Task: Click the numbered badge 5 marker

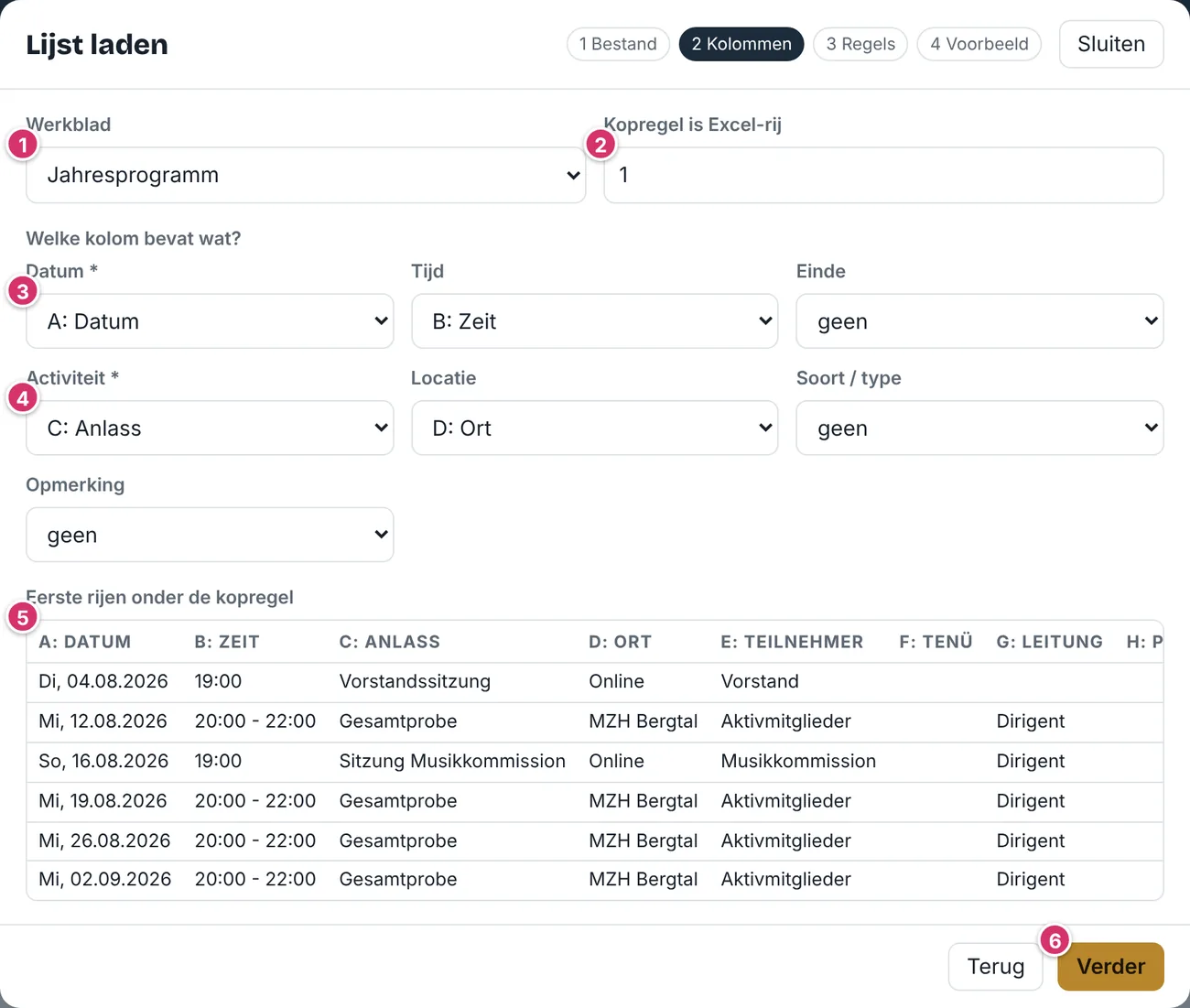Action: click(22, 617)
